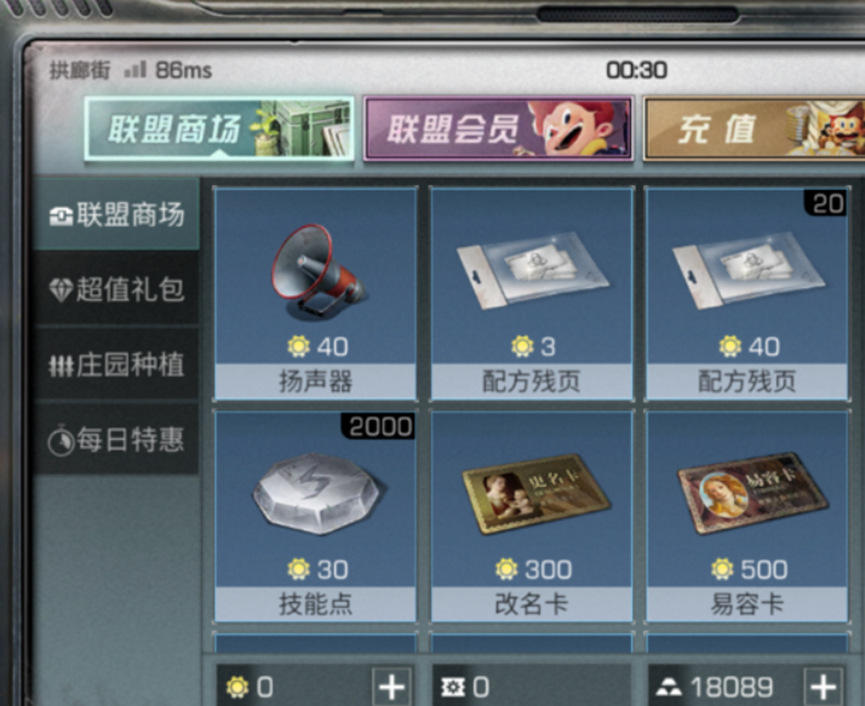Add gold bars with the plus button
This screenshot has width=865, height=706.
coord(823,687)
